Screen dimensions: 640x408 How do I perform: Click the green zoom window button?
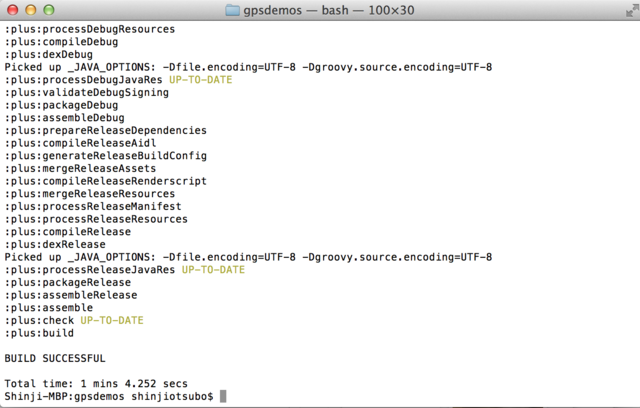(x=49, y=10)
